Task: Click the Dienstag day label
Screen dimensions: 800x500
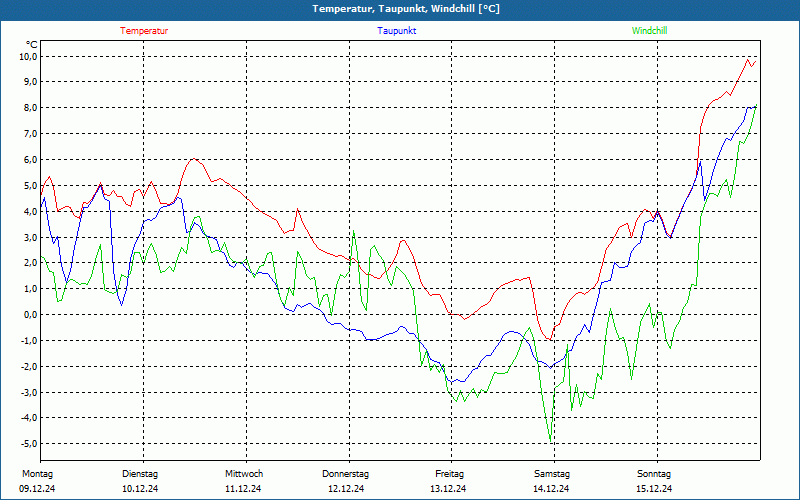Action: 140,474
